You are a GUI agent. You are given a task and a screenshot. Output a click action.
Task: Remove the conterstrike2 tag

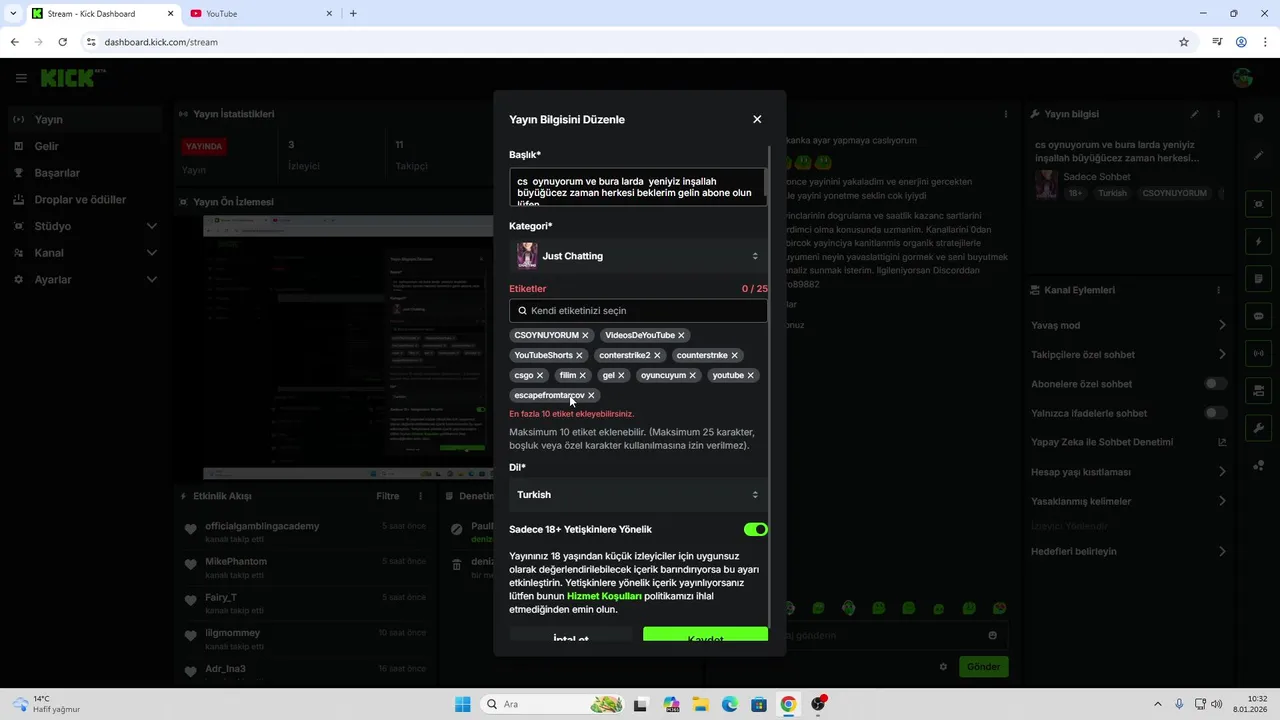pos(657,355)
